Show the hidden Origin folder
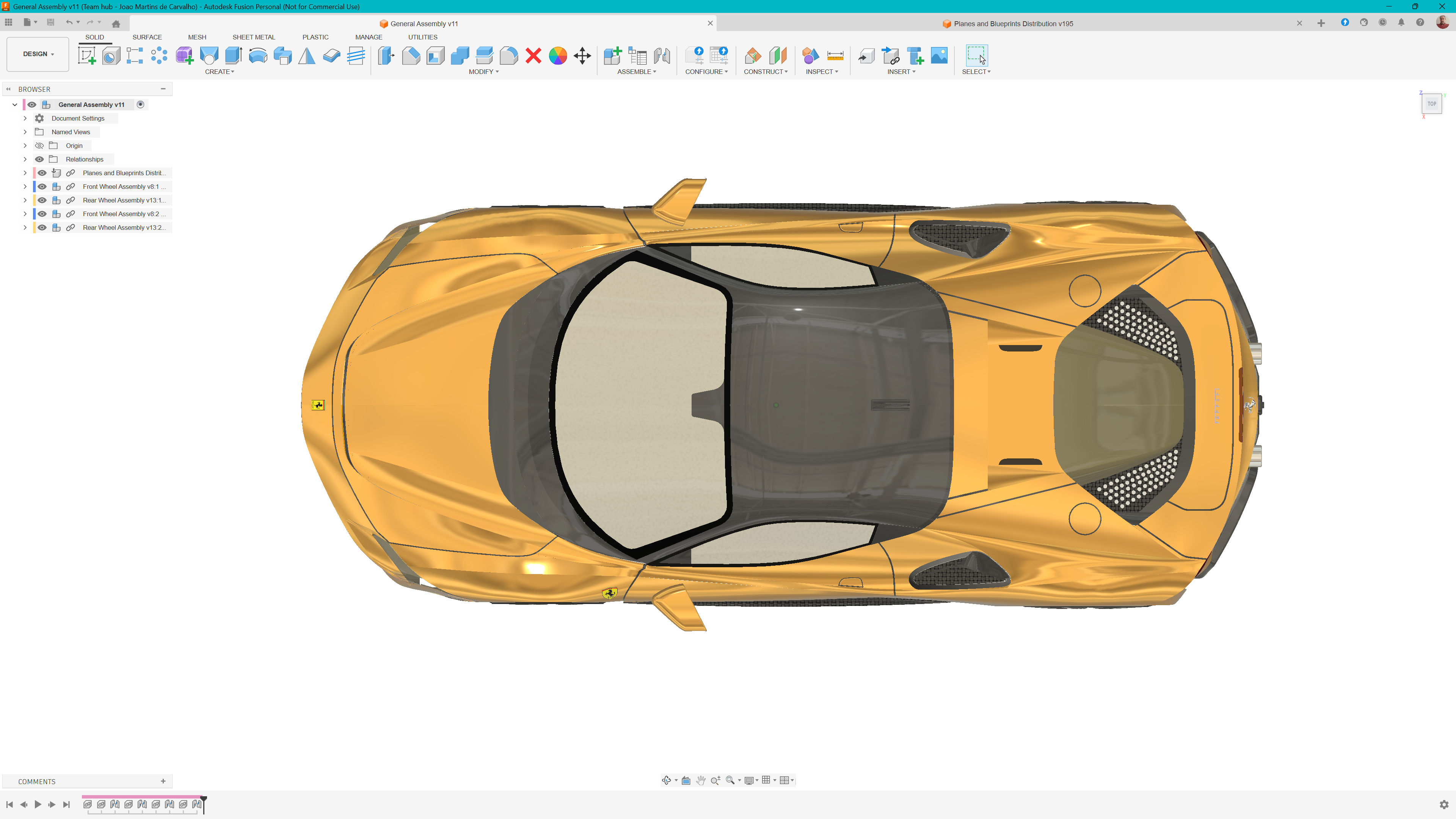This screenshot has width=1456, height=819. (x=39, y=146)
